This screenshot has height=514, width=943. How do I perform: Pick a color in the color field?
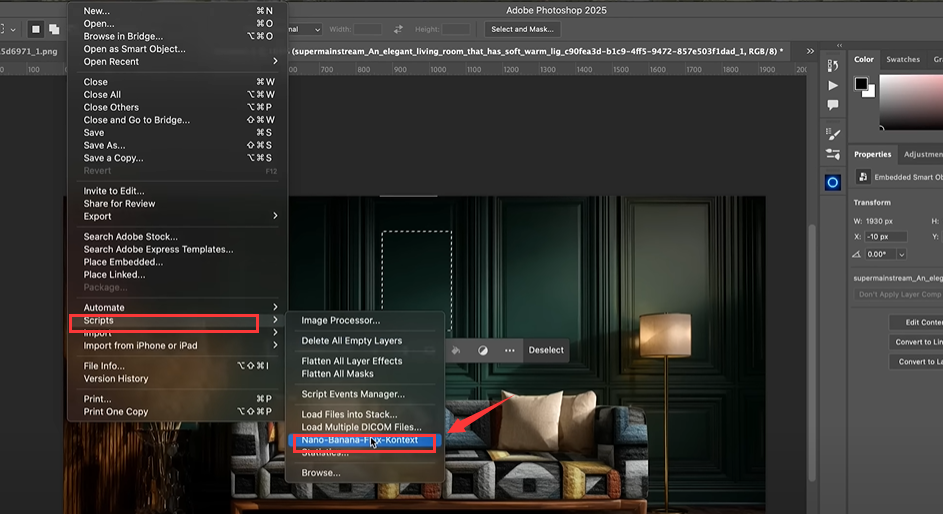click(x=911, y=102)
